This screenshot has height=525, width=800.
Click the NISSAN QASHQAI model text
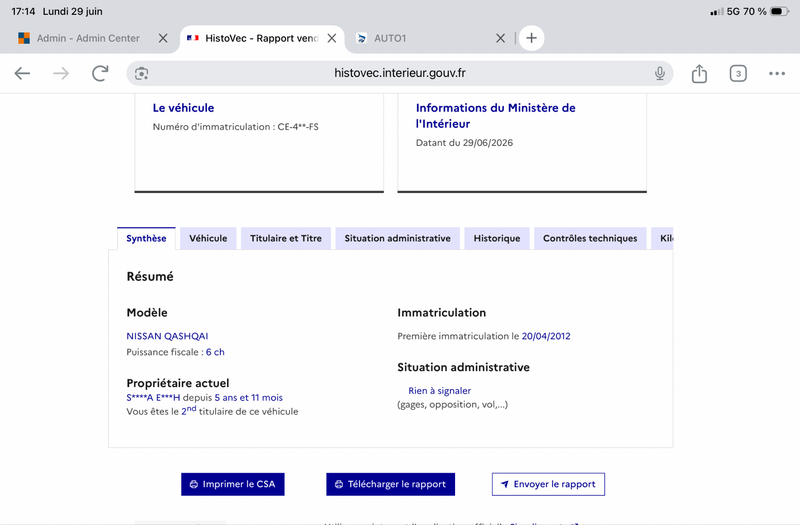167,336
